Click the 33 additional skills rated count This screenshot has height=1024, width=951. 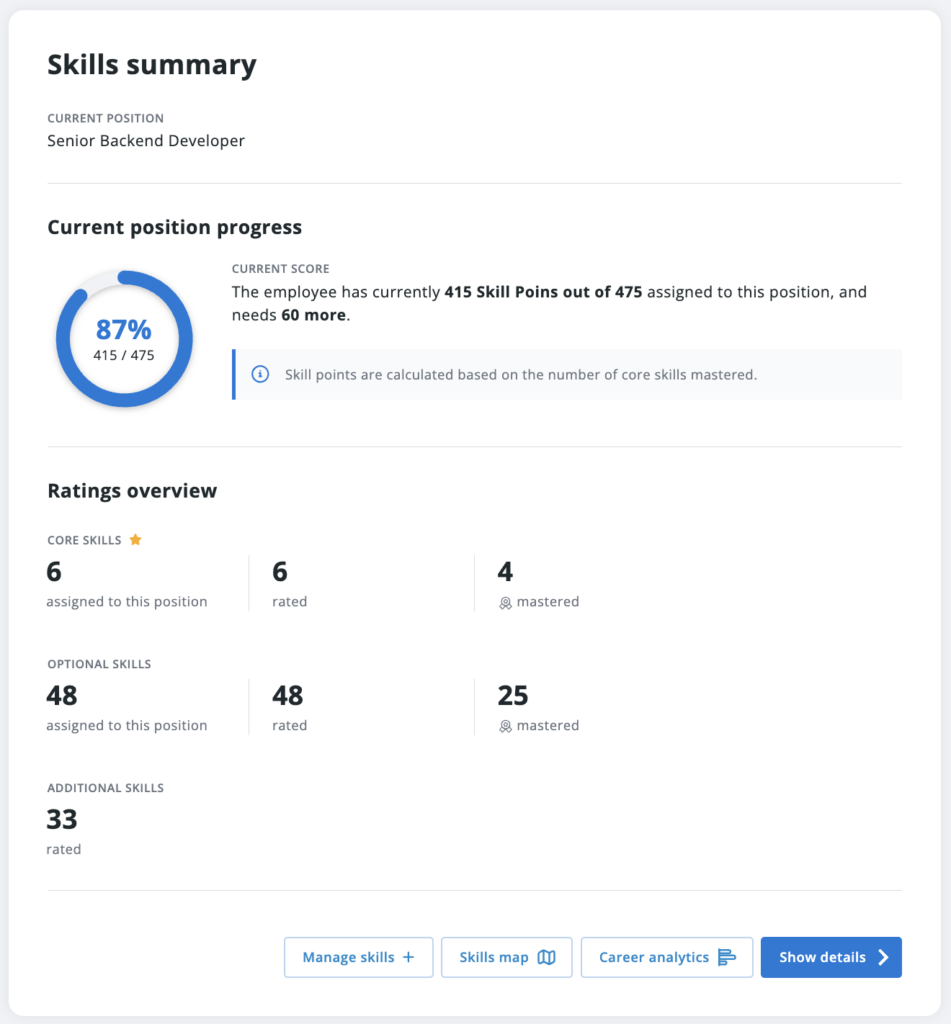62,819
